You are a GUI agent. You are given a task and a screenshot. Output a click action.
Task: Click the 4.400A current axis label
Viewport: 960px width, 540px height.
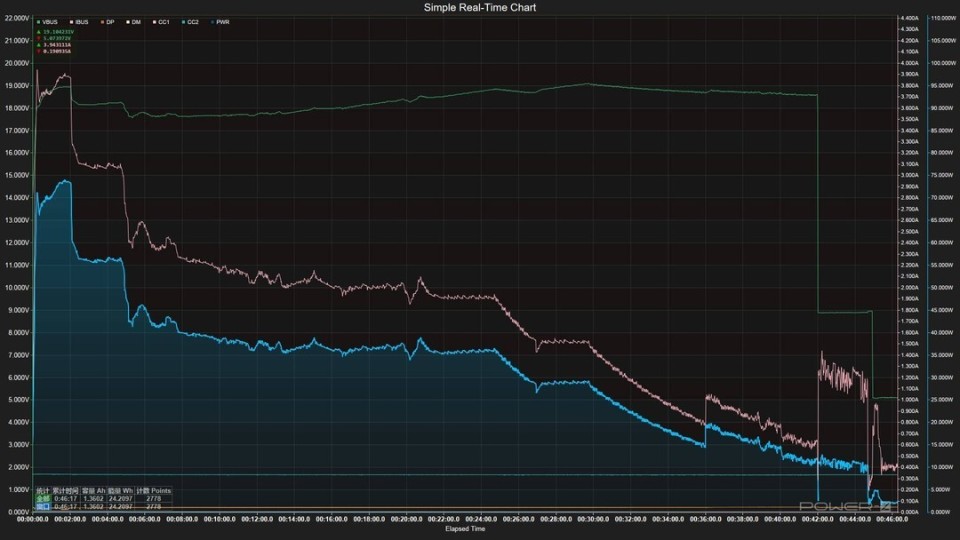(x=910, y=18)
